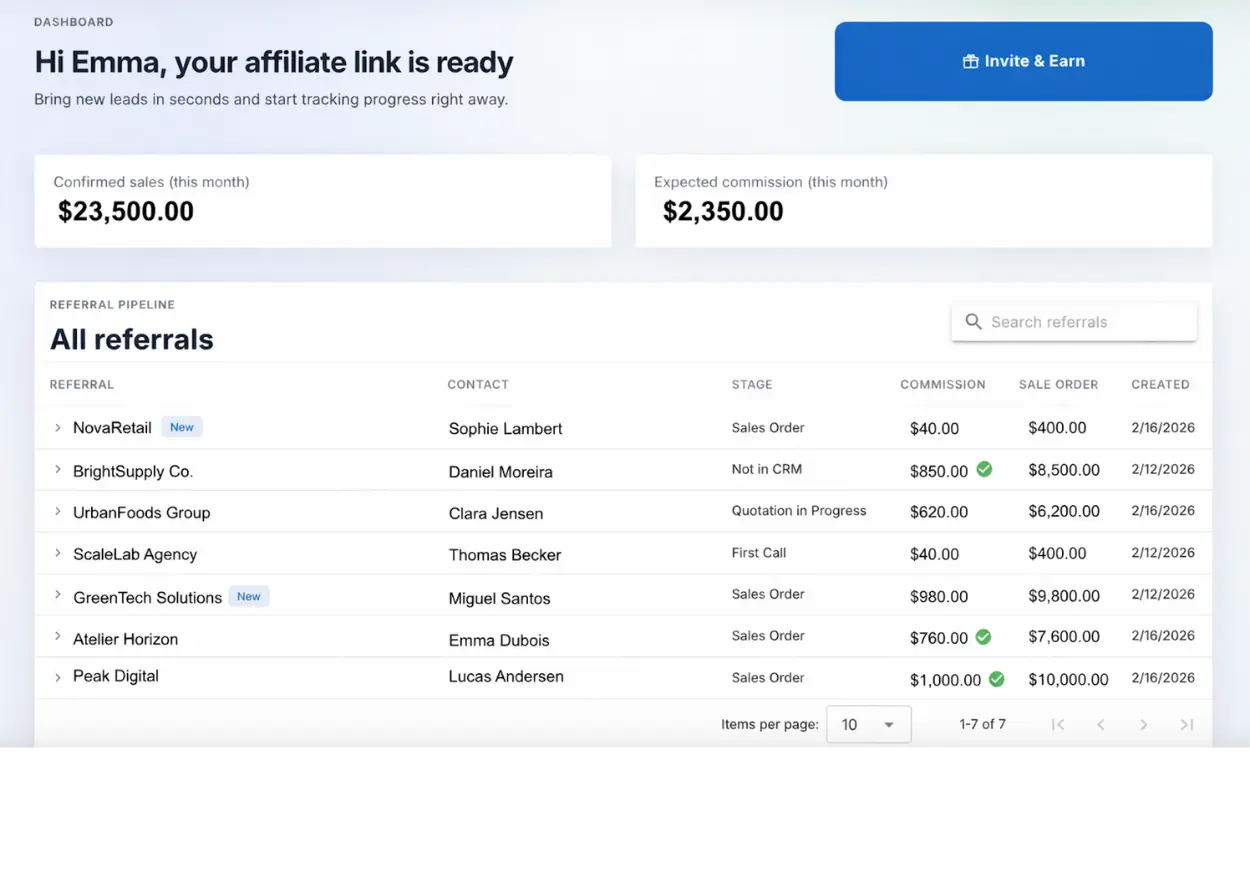Go to the first page icon
Viewport: 1250px width, 875px height.
pyautogui.click(x=1058, y=725)
